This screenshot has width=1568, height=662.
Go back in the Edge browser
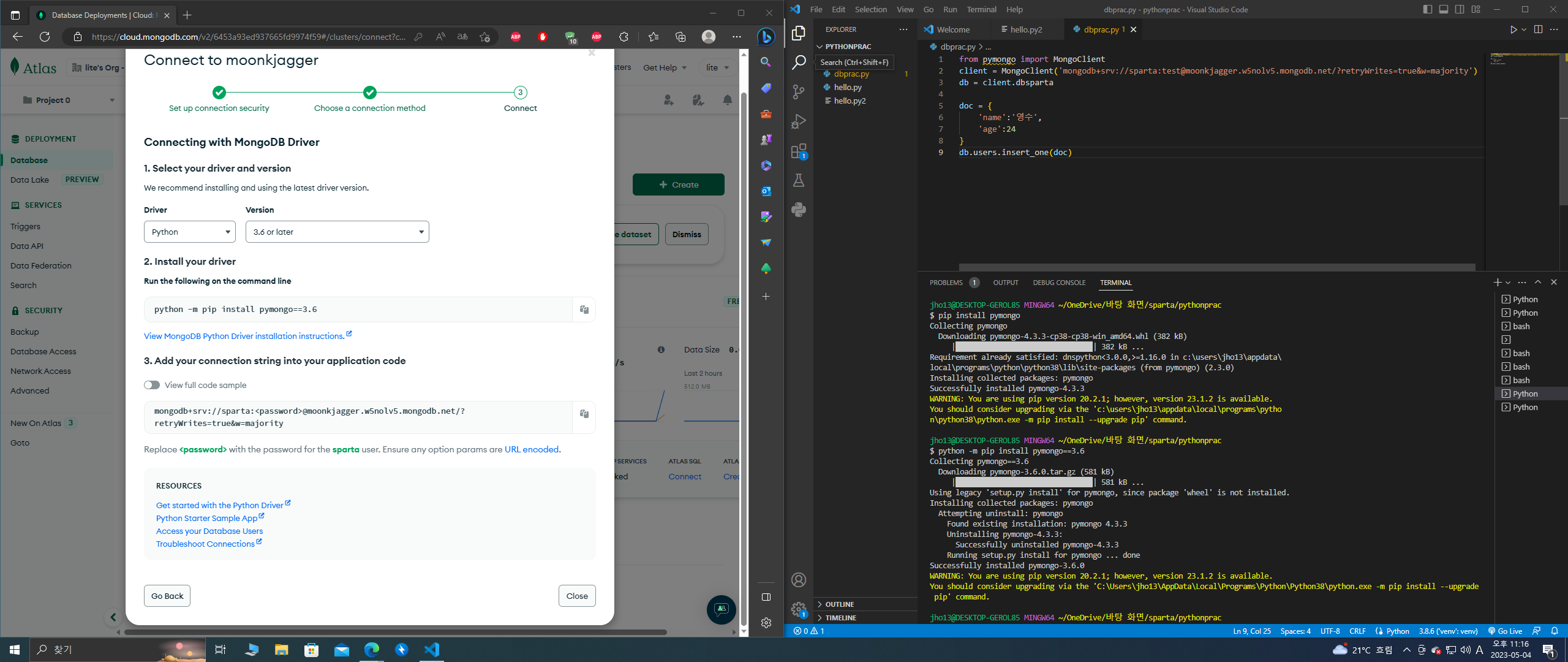18,37
